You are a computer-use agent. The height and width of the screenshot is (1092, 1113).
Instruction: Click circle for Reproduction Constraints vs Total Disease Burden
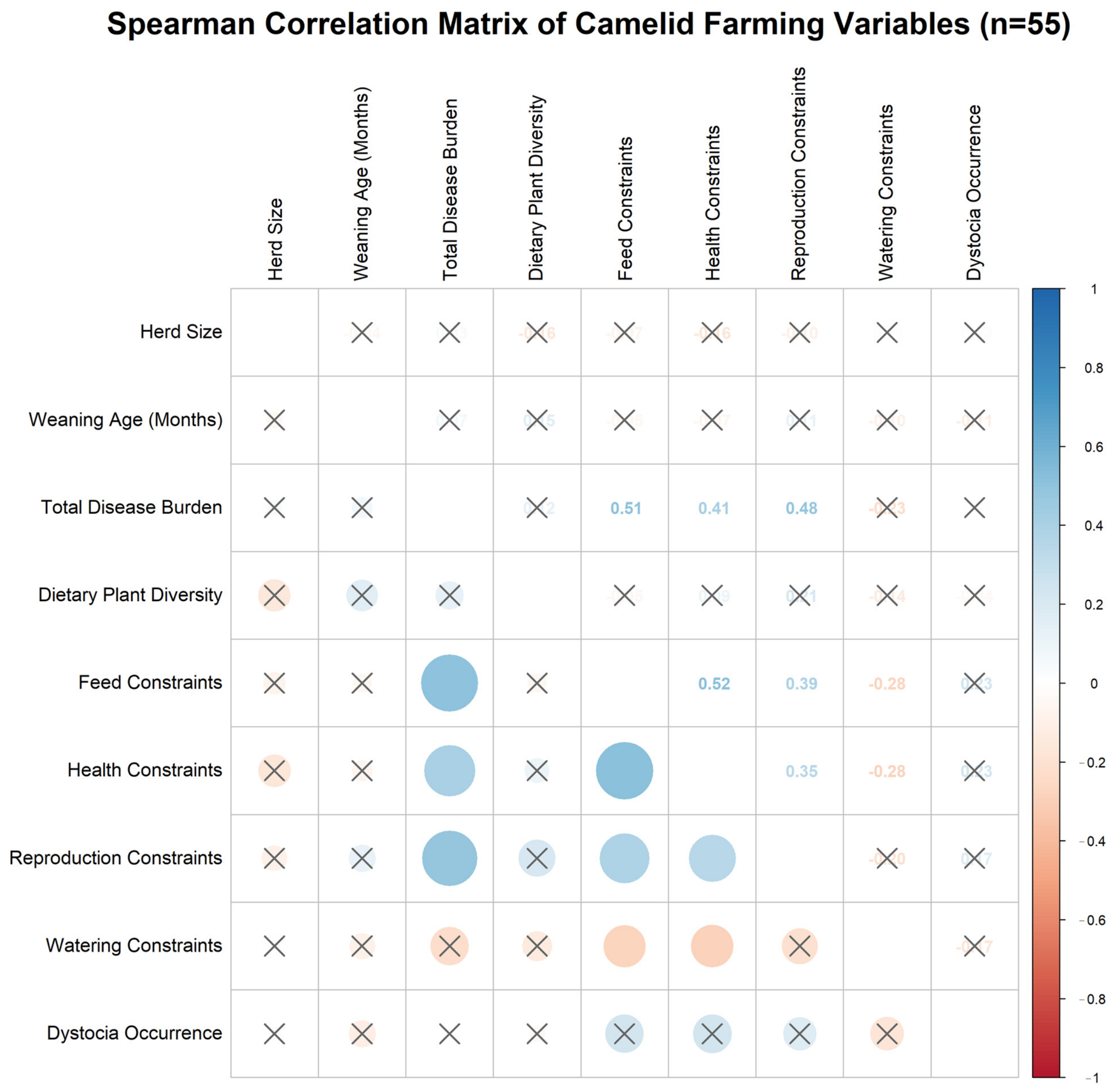pyautogui.click(x=450, y=858)
